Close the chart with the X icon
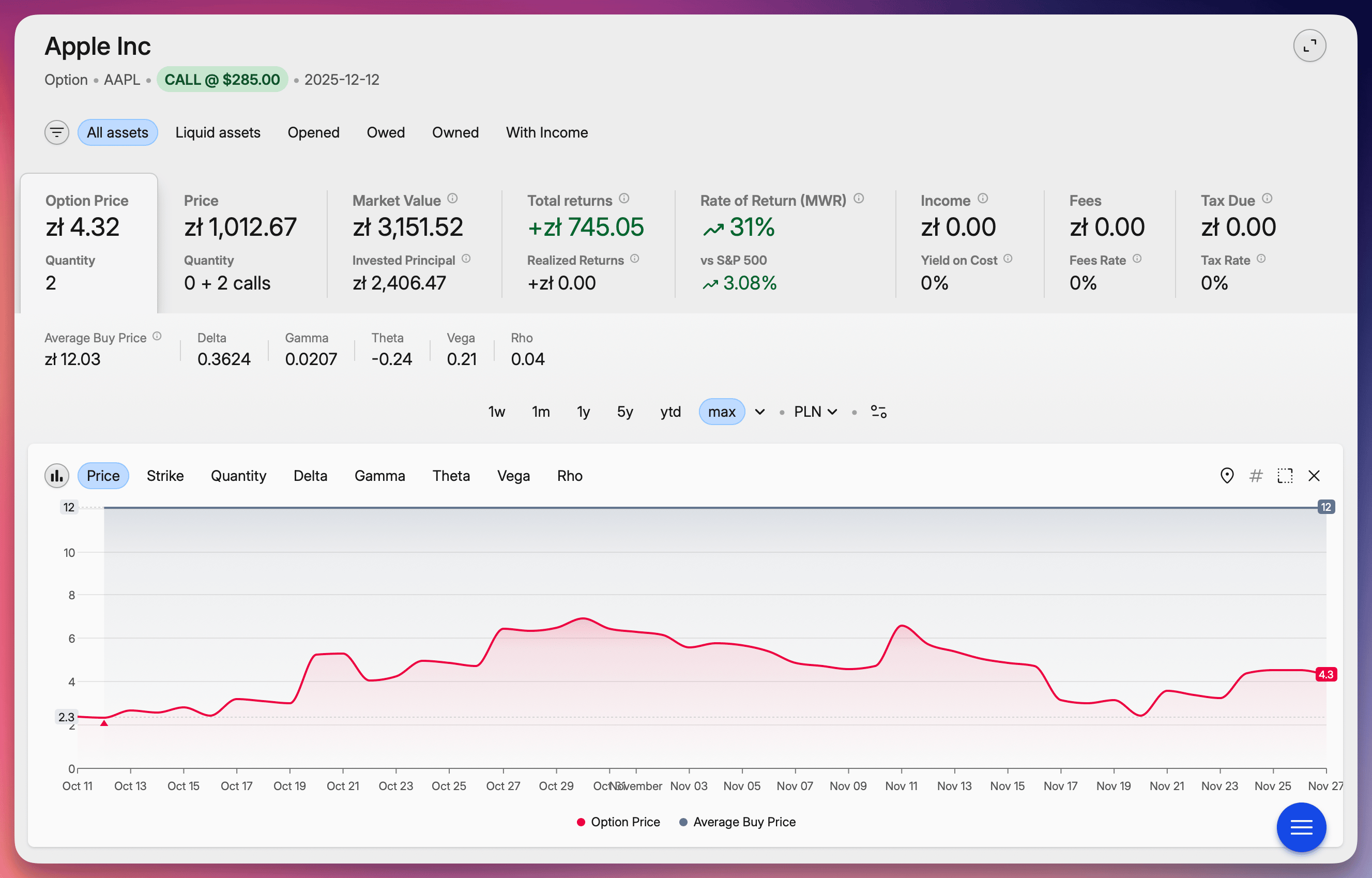 [1315, 476]
